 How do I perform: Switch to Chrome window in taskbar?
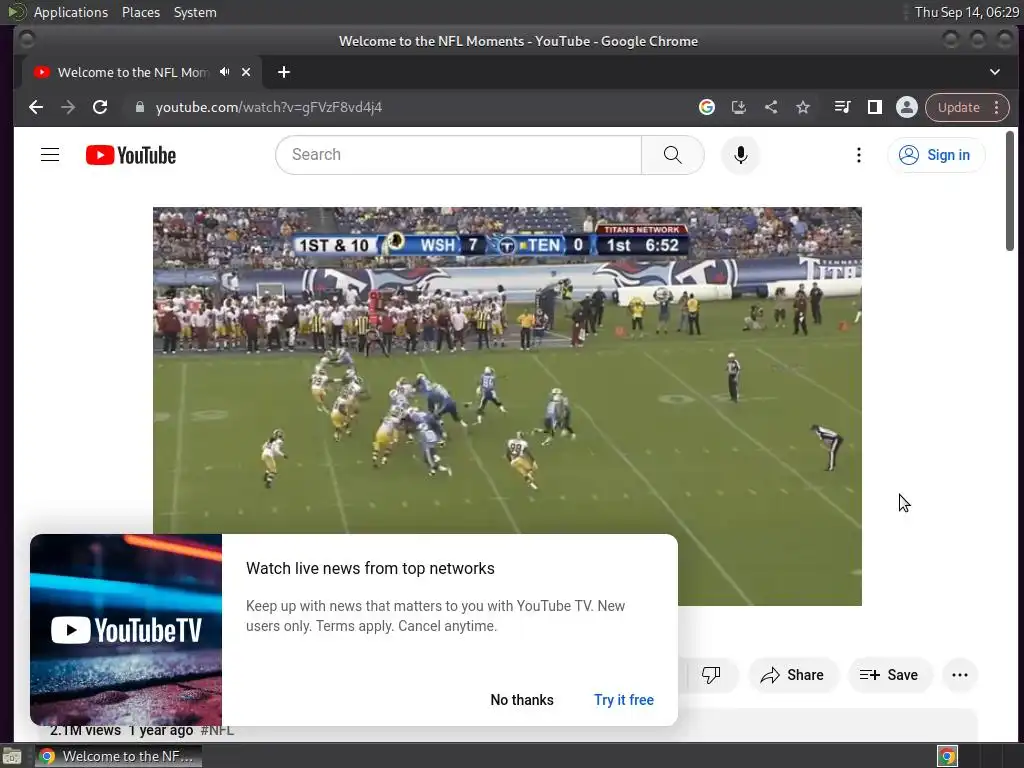(x=118, y=756)
